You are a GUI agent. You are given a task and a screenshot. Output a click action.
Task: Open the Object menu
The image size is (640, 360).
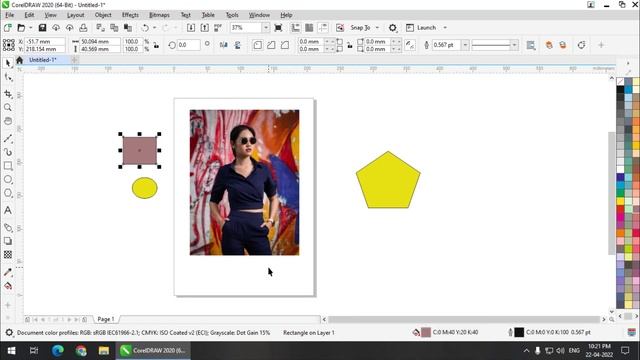pos(103,15)
